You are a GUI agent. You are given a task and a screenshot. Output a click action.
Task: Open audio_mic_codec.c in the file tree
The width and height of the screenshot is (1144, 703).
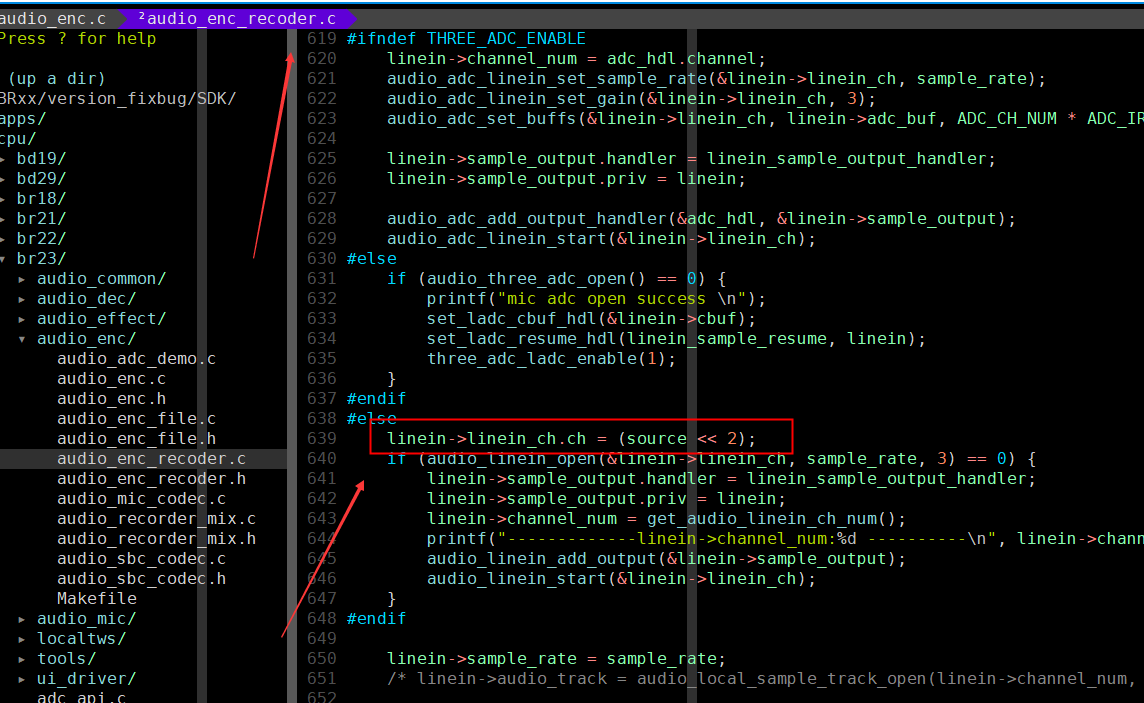142,499
